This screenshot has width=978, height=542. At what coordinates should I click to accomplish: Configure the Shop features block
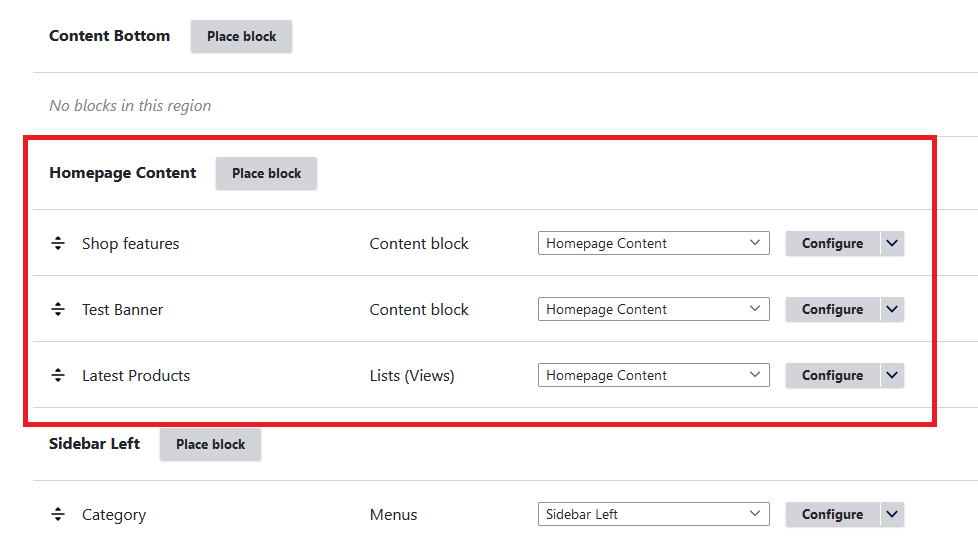point(832,243)
